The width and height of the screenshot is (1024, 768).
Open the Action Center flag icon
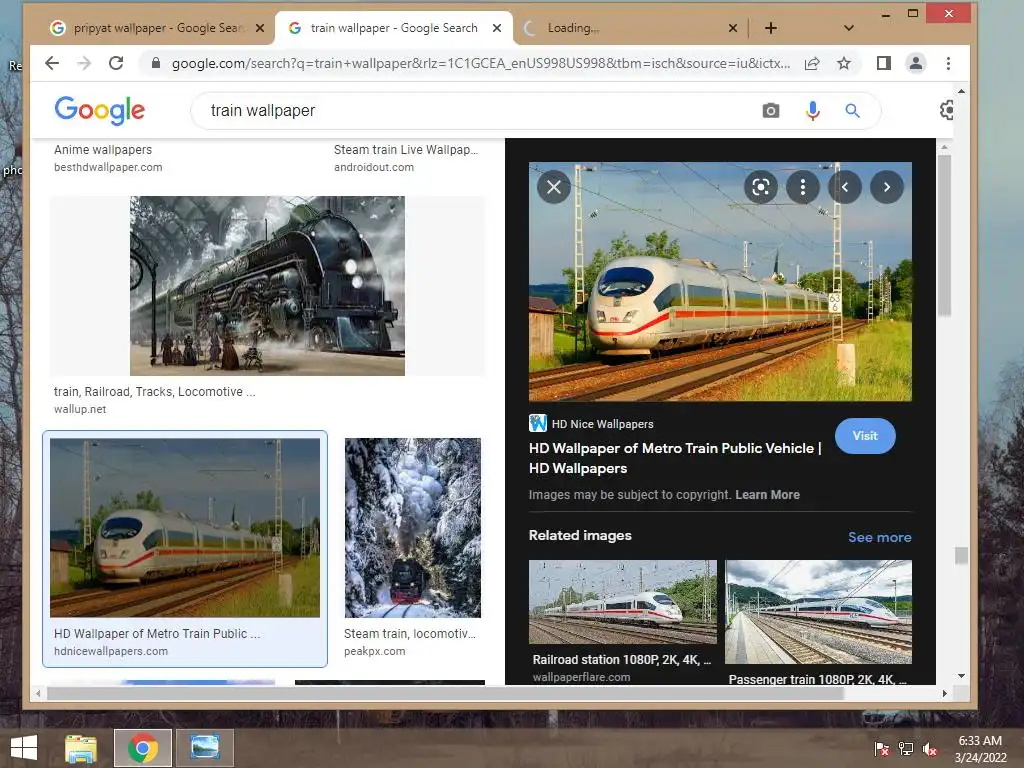tap(882, 748)
